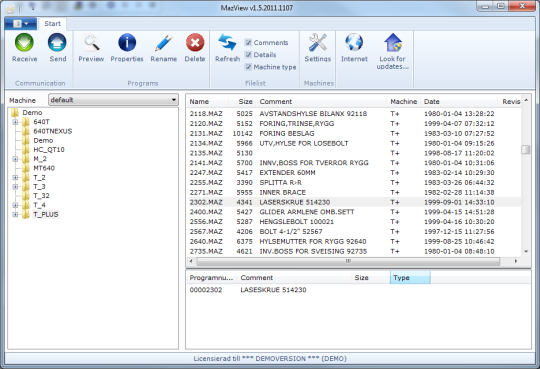Select file 2135.MAZ
Viewport: 540px width, 369px height.
coord(354,153)
